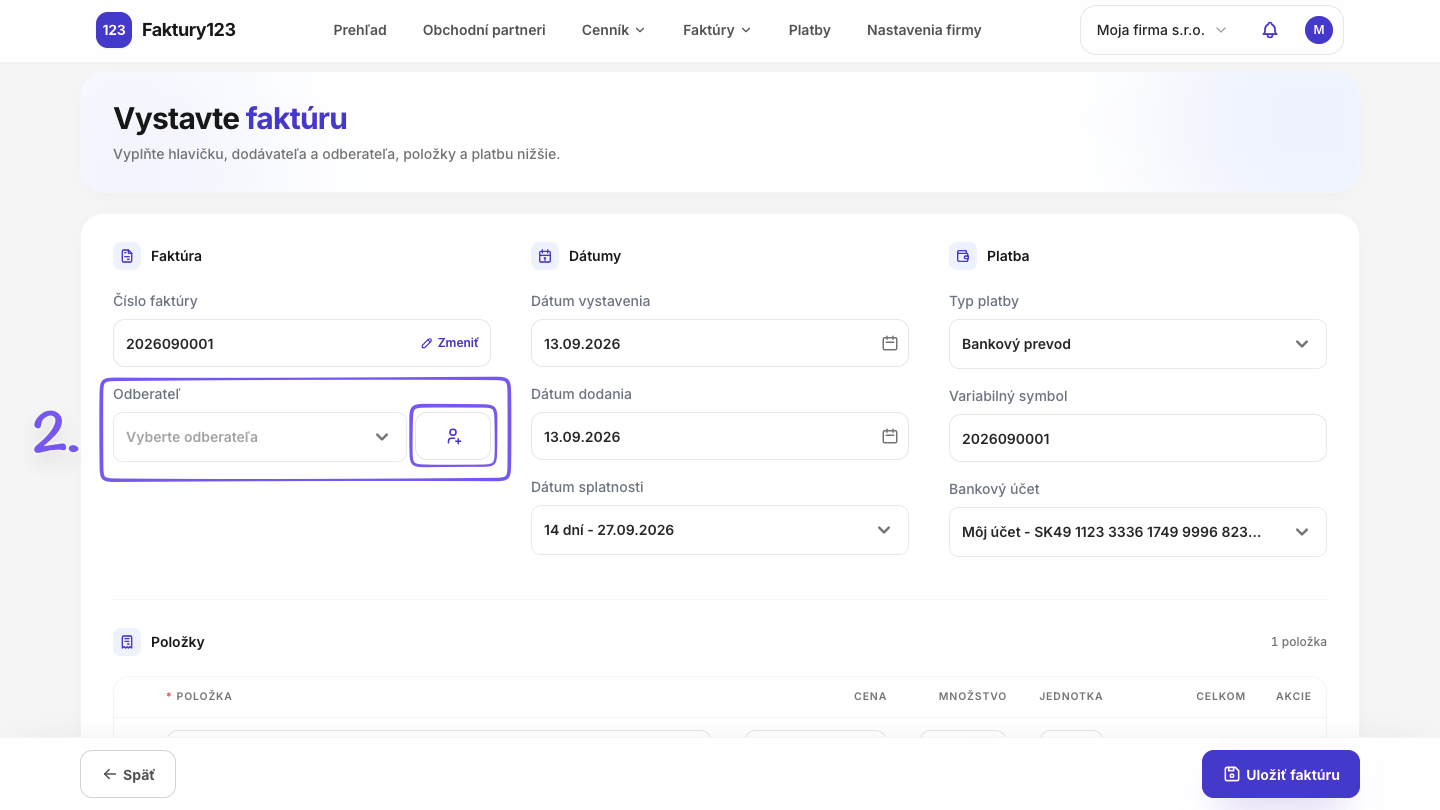Click the Položky section icon
This screenshot has height=810, width=1440.
[x=127, y=642]
